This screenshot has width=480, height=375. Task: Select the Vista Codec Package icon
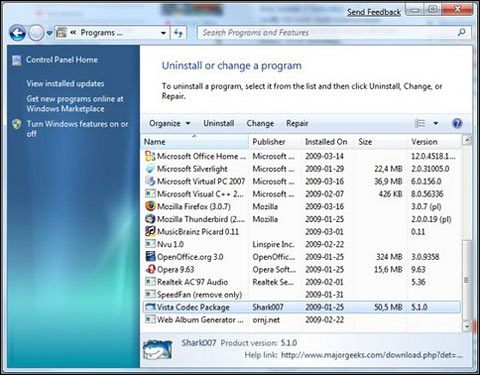(x=150, y=307)
